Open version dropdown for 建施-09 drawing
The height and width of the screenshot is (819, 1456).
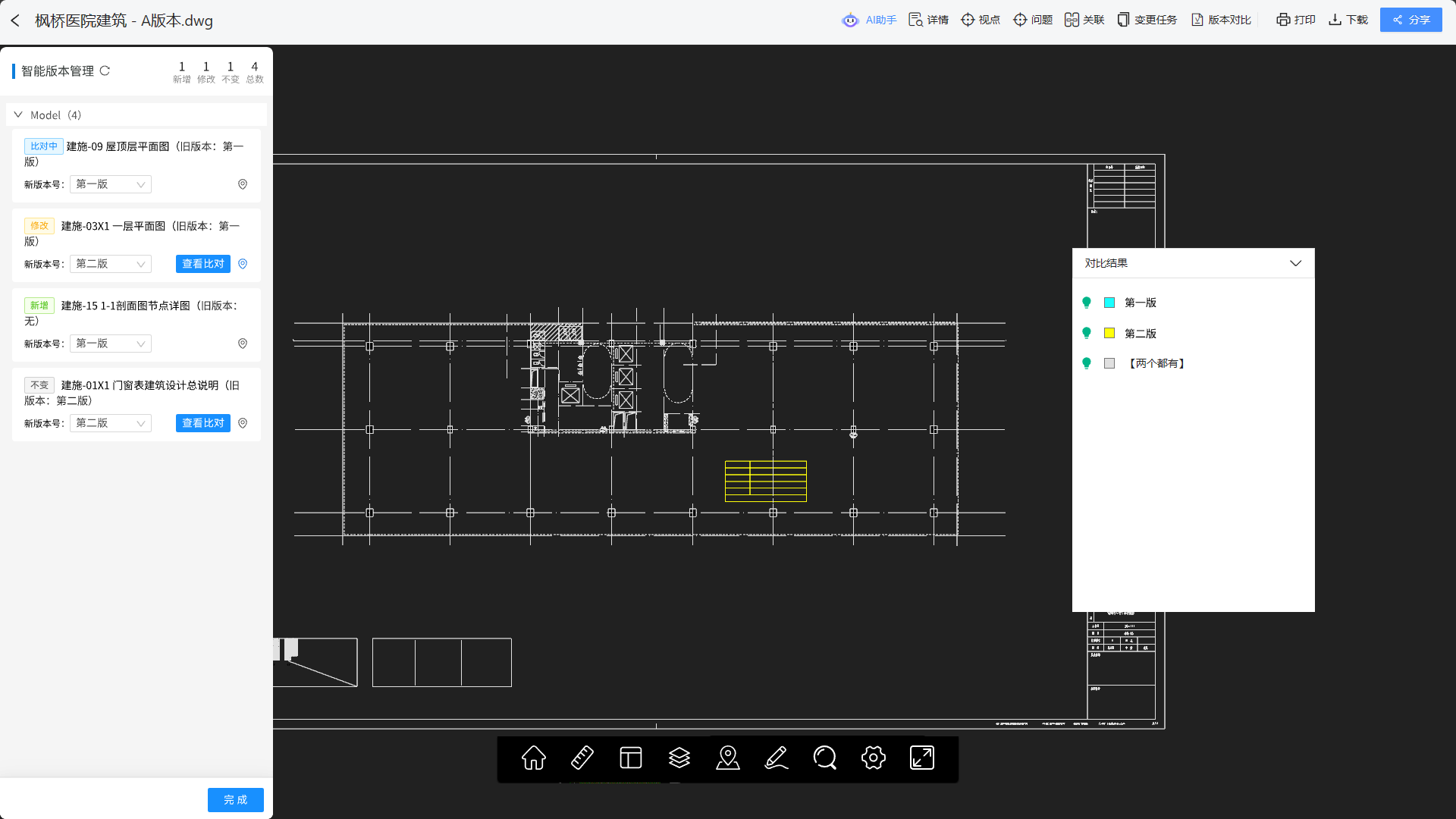point(111,184)
